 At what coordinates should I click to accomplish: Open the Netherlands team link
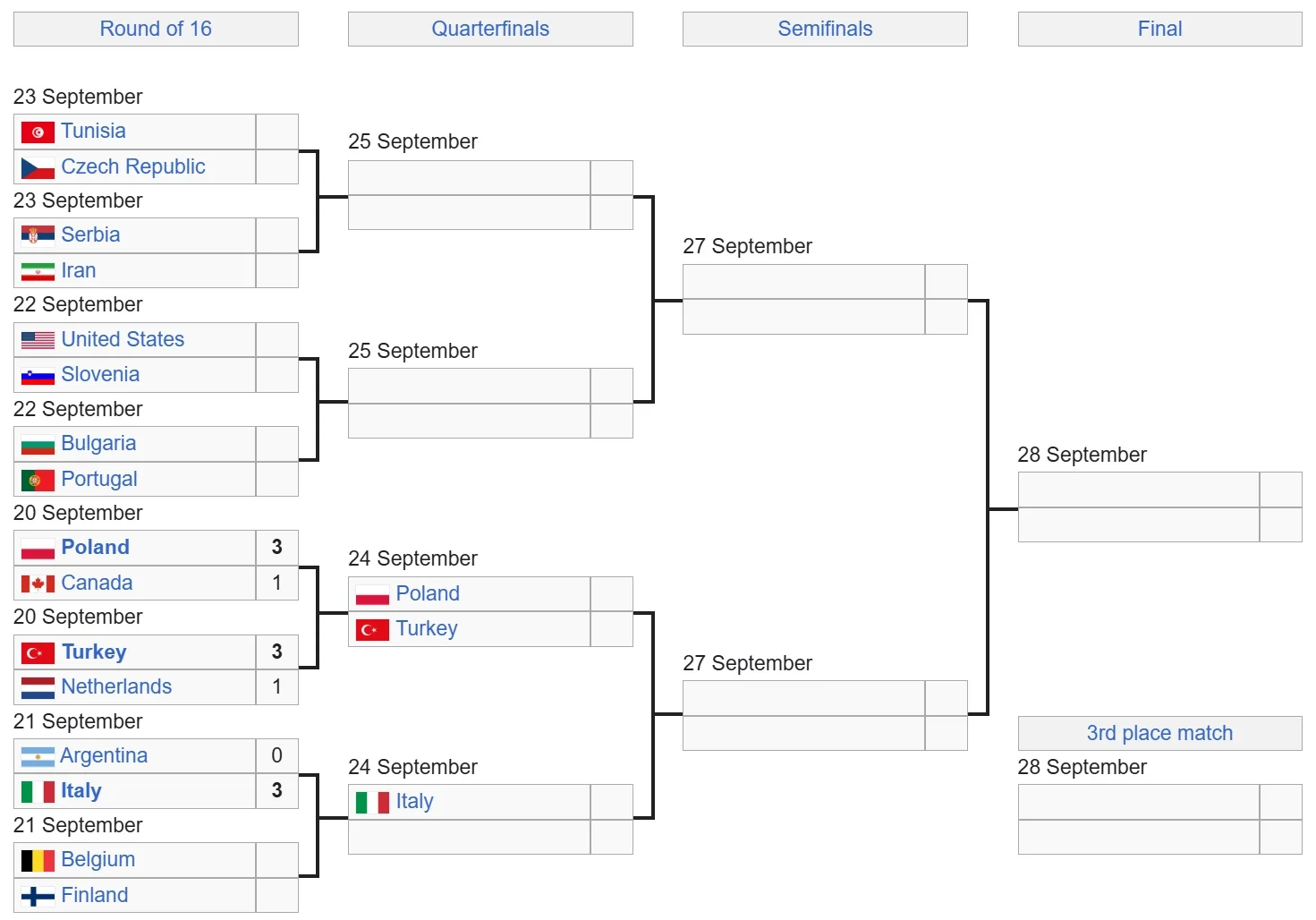coord(116,686)
